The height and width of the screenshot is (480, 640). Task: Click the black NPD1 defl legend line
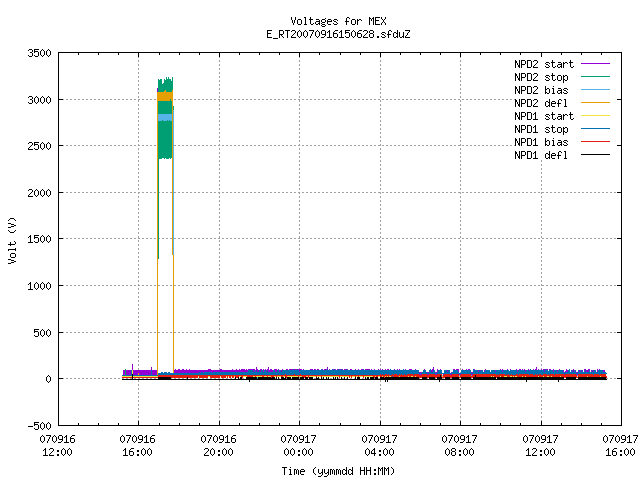[x=595, y=155]
